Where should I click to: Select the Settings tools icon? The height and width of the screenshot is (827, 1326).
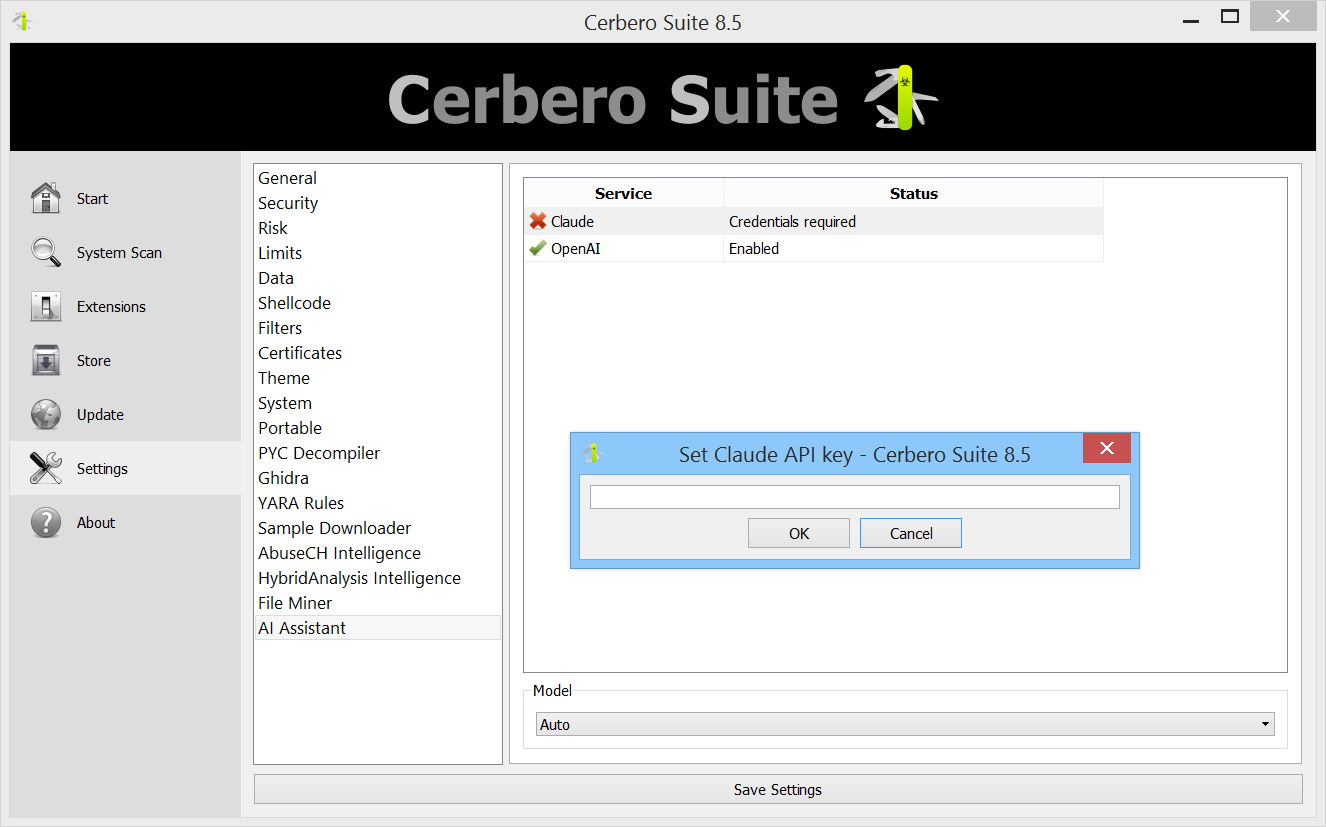46,468
